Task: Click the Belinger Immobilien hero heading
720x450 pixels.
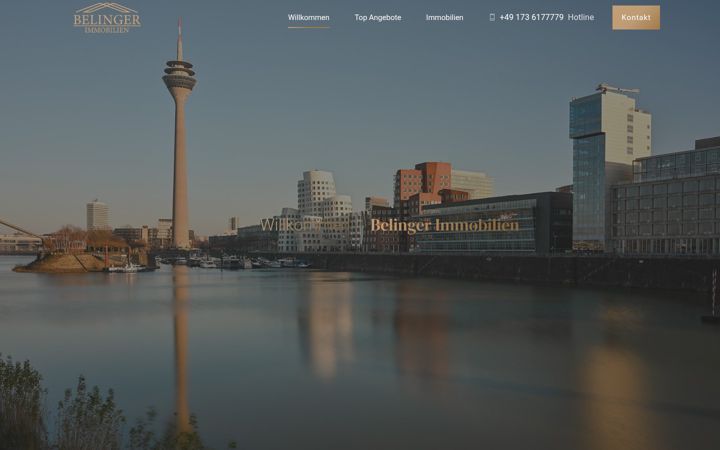Action: [x=444, y=225]
